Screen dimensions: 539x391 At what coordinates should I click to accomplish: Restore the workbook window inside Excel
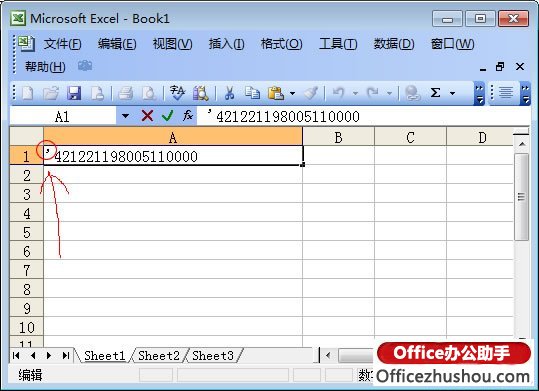click(500, 66)
